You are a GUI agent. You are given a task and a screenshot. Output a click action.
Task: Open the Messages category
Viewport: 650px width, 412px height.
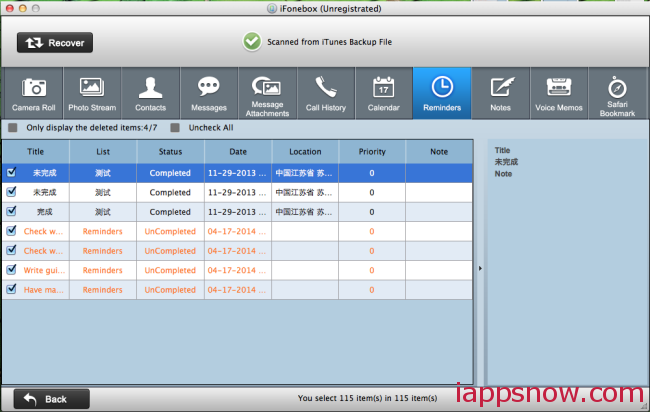coord(209,94)
